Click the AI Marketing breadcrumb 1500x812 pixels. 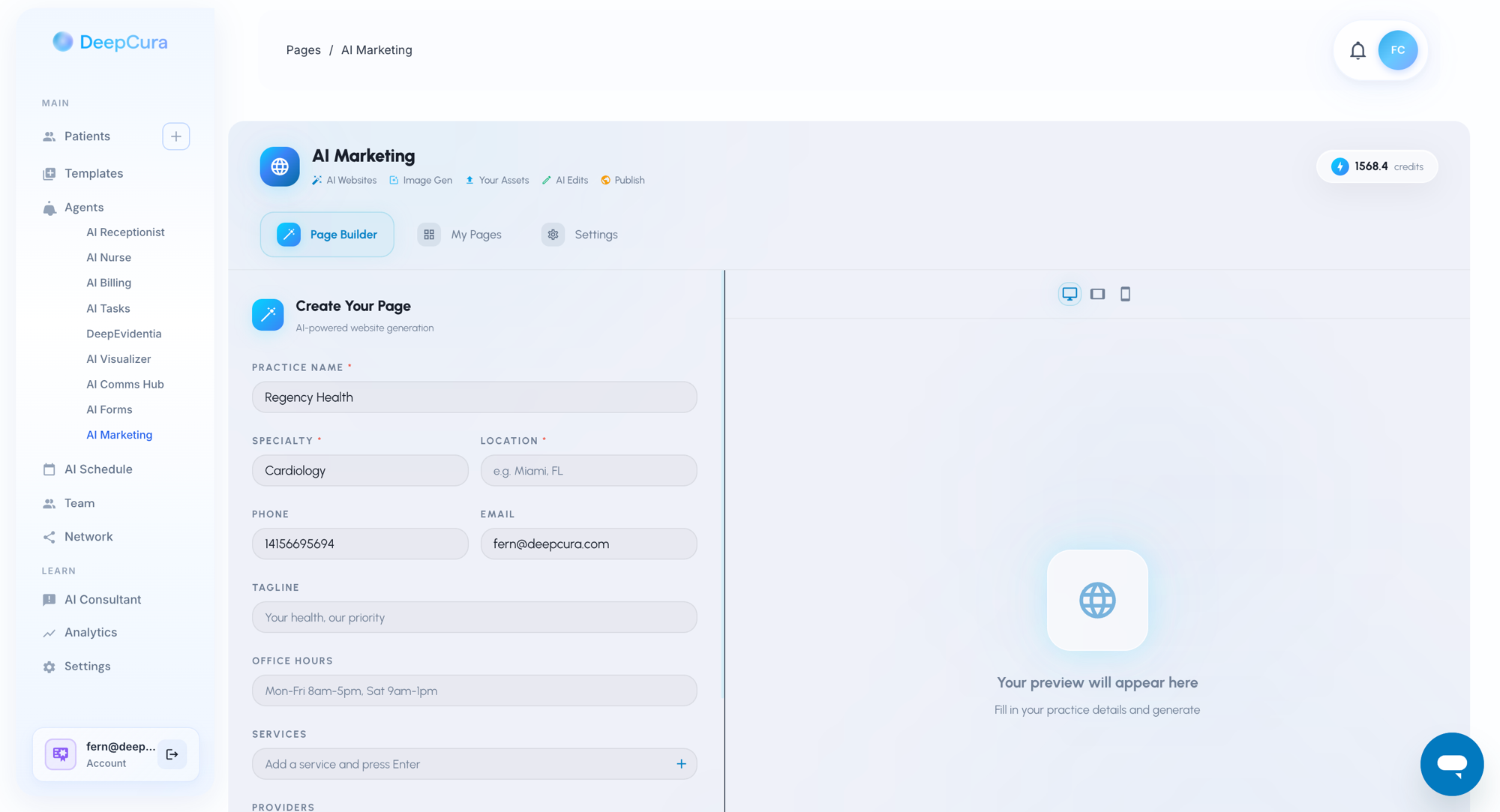[376, 50]
